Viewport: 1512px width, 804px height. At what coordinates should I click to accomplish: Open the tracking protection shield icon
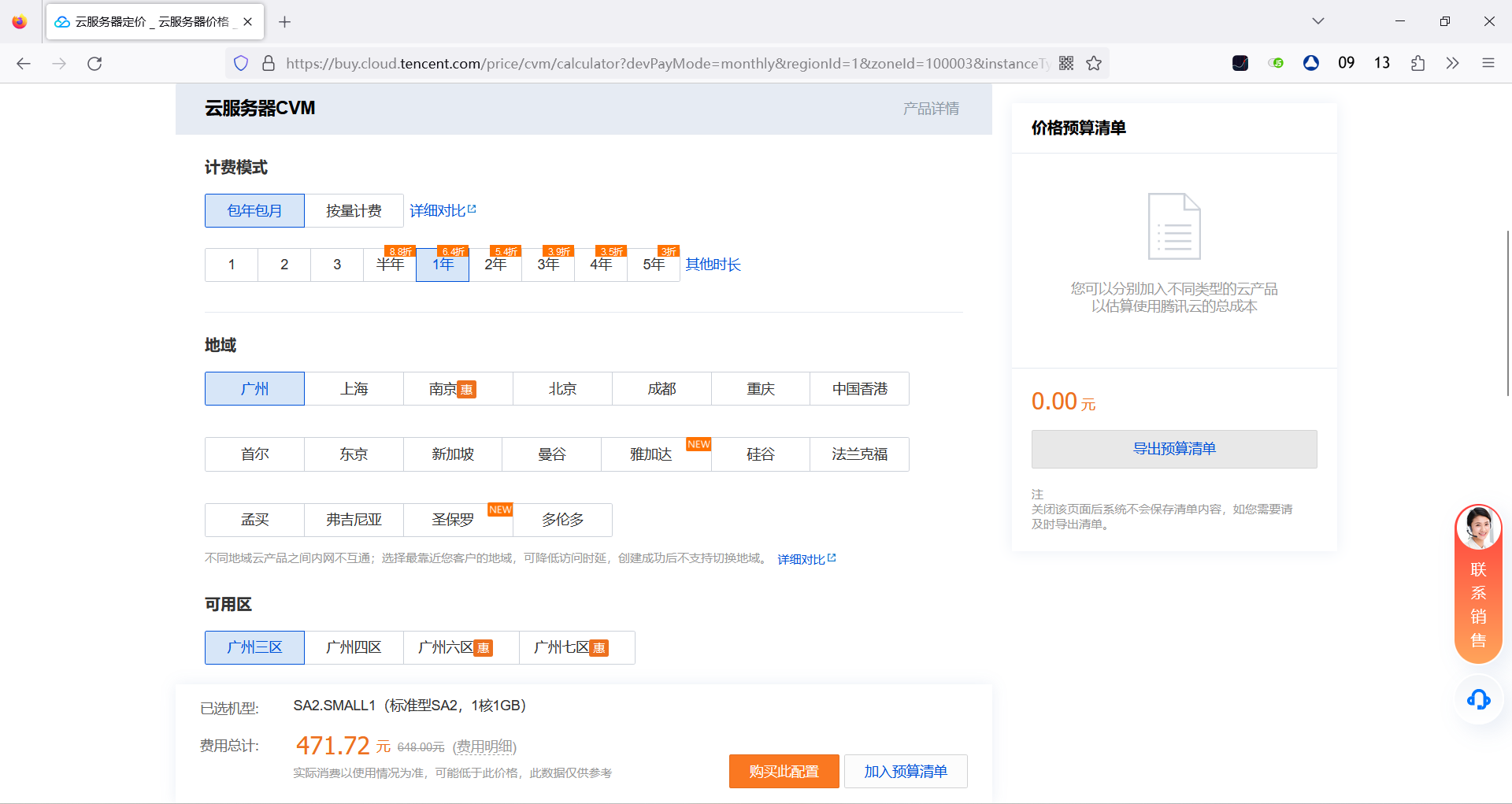(x=241, y=63)
